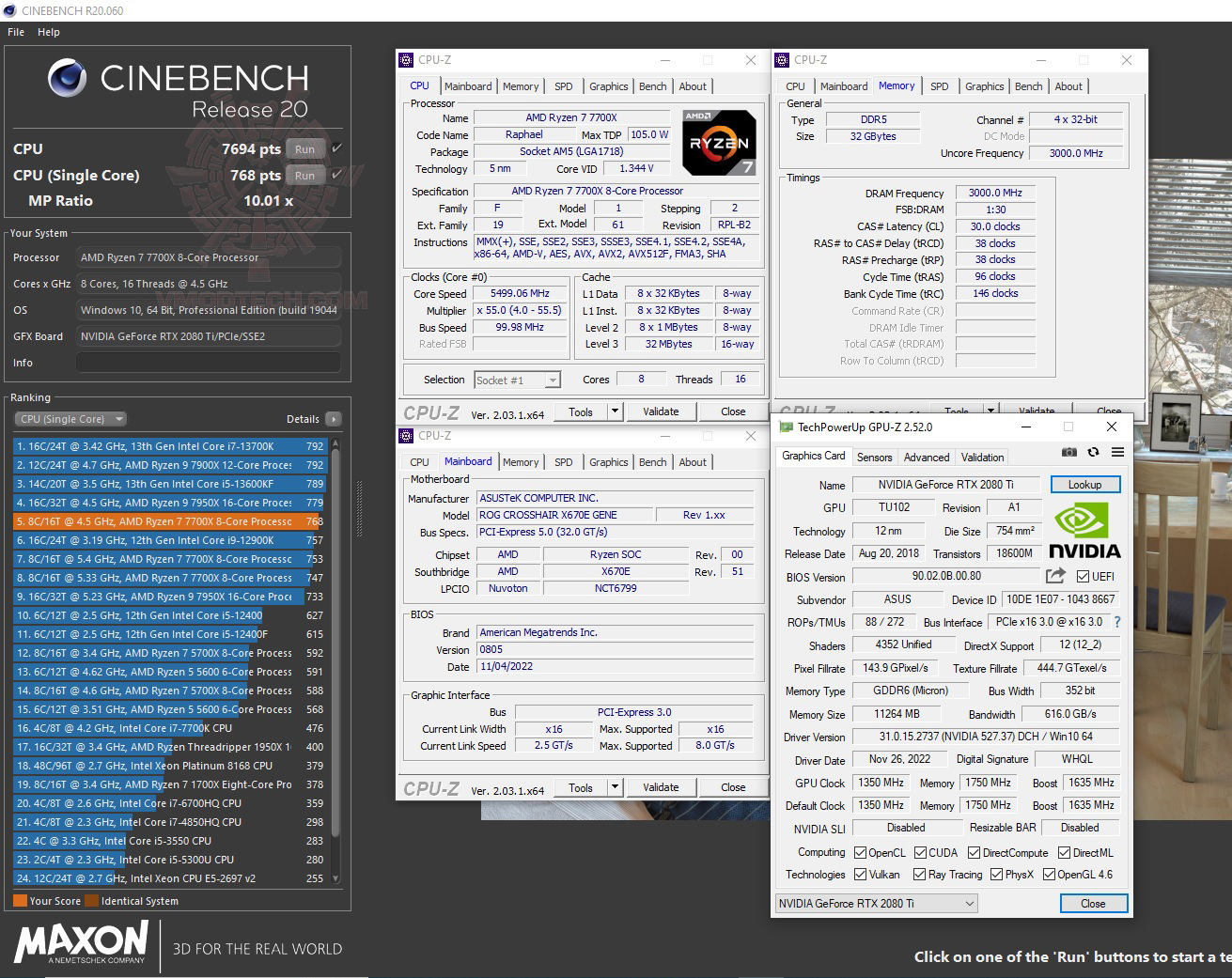Toggle the DirectML checkbox
This screenshot has height=978, width=1232.
click(1064, 853)
